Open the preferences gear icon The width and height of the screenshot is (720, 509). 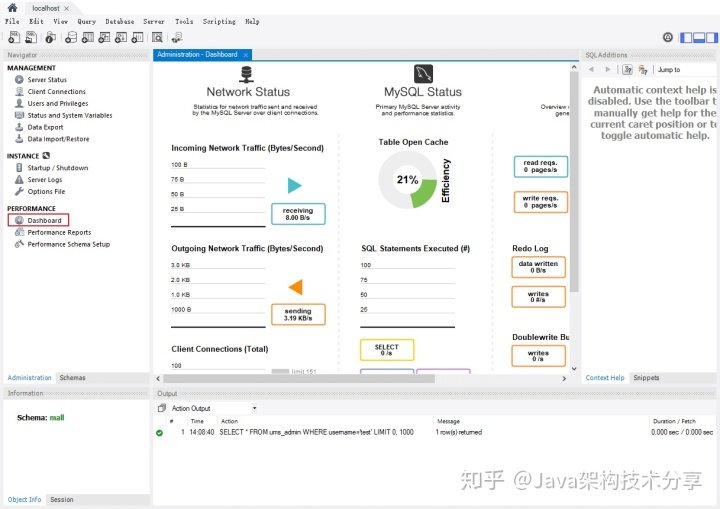coord(668,37)
